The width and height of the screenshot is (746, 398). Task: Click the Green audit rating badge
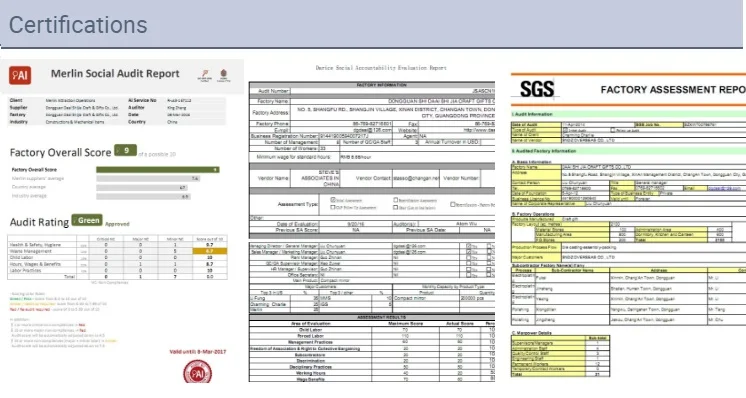point(87,221)
